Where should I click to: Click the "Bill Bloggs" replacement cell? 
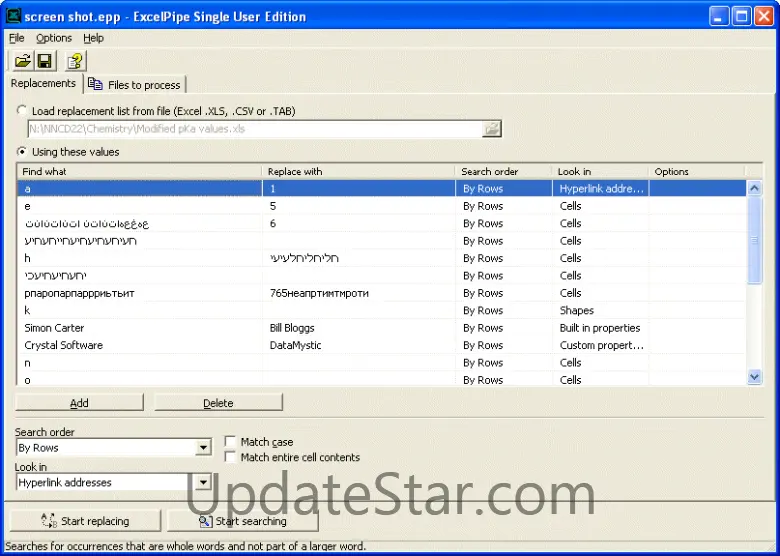(359, 328)
